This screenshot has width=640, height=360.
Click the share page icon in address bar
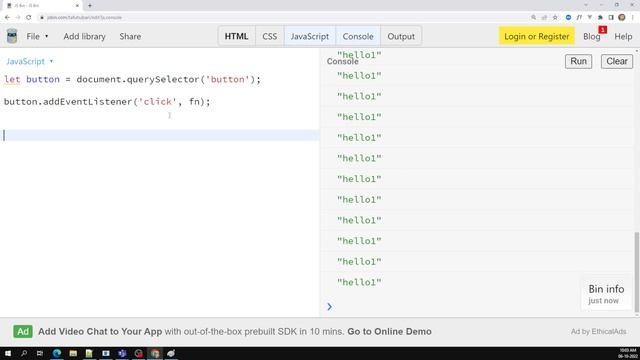pos(544,18)
